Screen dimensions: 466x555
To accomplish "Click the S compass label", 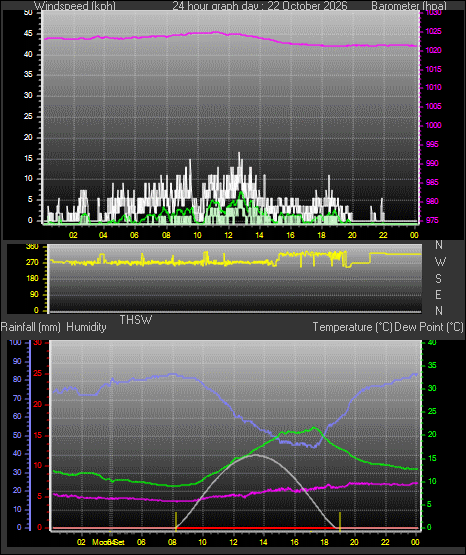I will point(438,279).
